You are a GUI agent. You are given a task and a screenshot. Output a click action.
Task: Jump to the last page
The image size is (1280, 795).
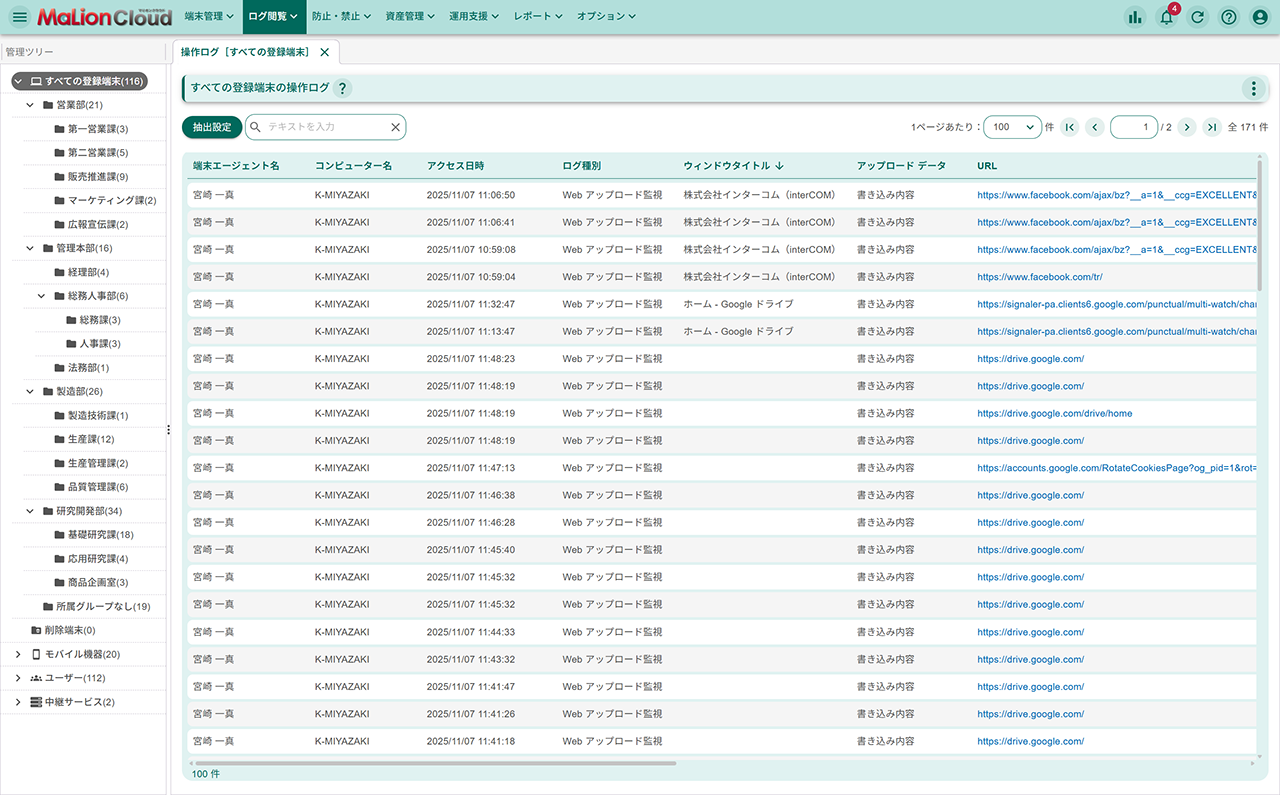pos(1212,127)
